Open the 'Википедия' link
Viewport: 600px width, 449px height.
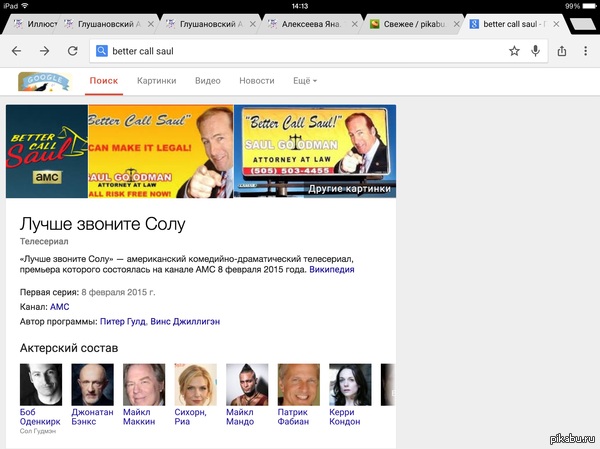332,269
